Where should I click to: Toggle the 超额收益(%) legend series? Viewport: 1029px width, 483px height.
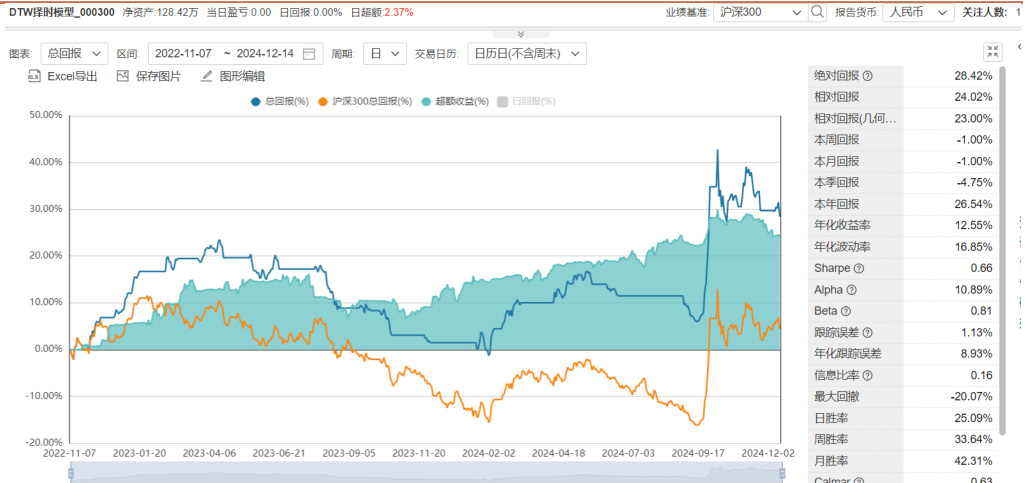tap(456, 101)
